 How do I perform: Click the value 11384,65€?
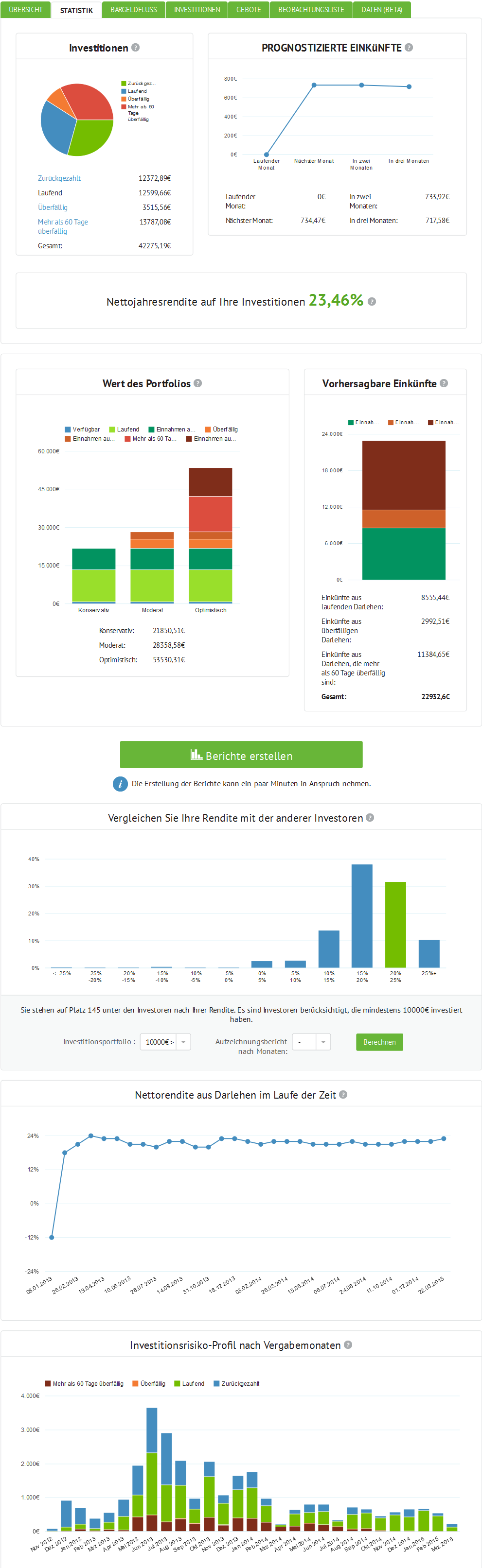coord(433,655)
